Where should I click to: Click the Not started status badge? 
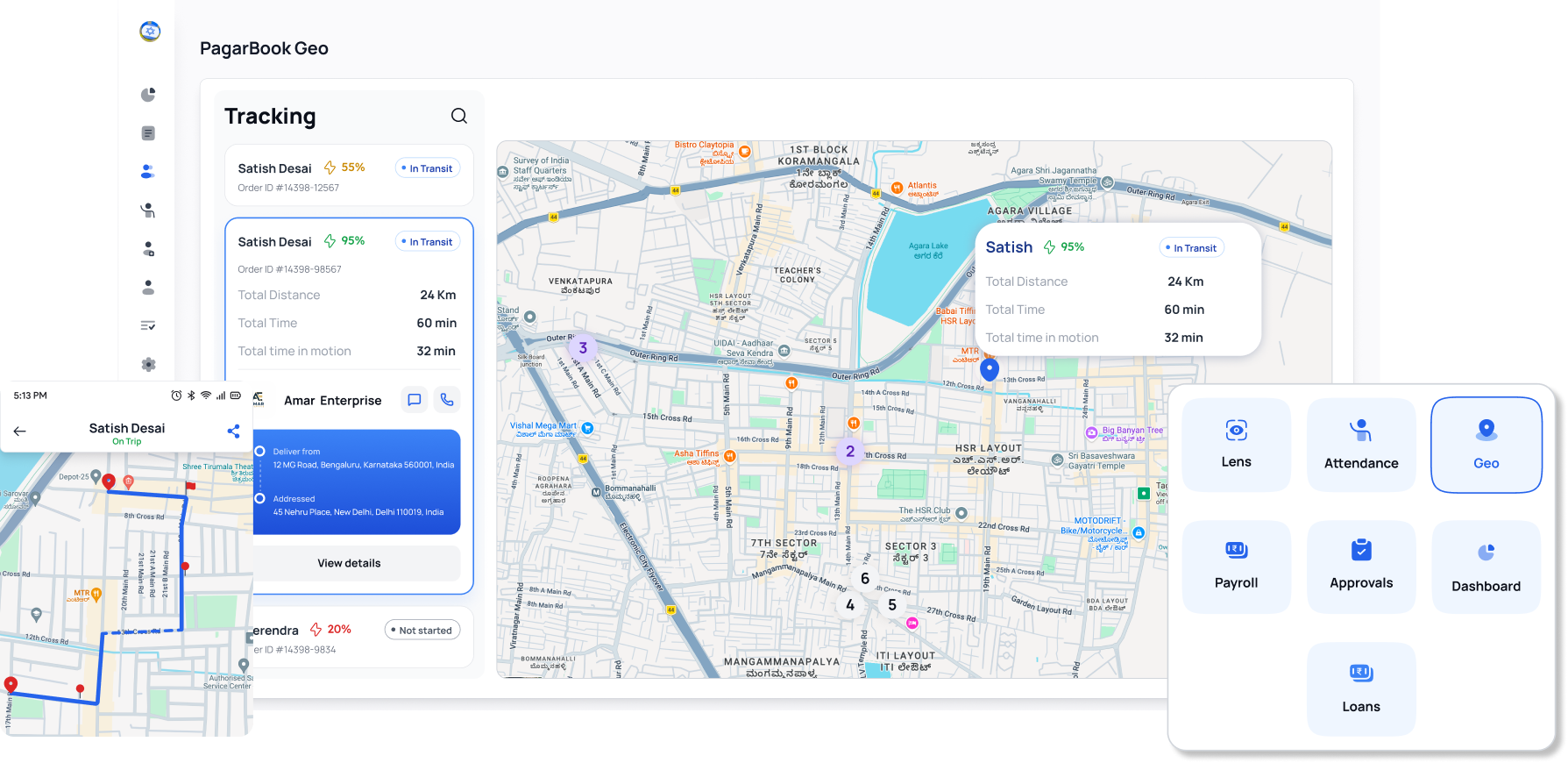coord(422,630)
